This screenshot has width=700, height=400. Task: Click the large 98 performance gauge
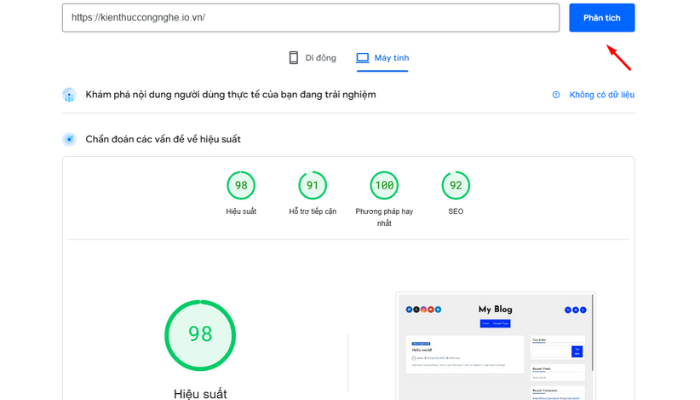(x=201, y=334)
